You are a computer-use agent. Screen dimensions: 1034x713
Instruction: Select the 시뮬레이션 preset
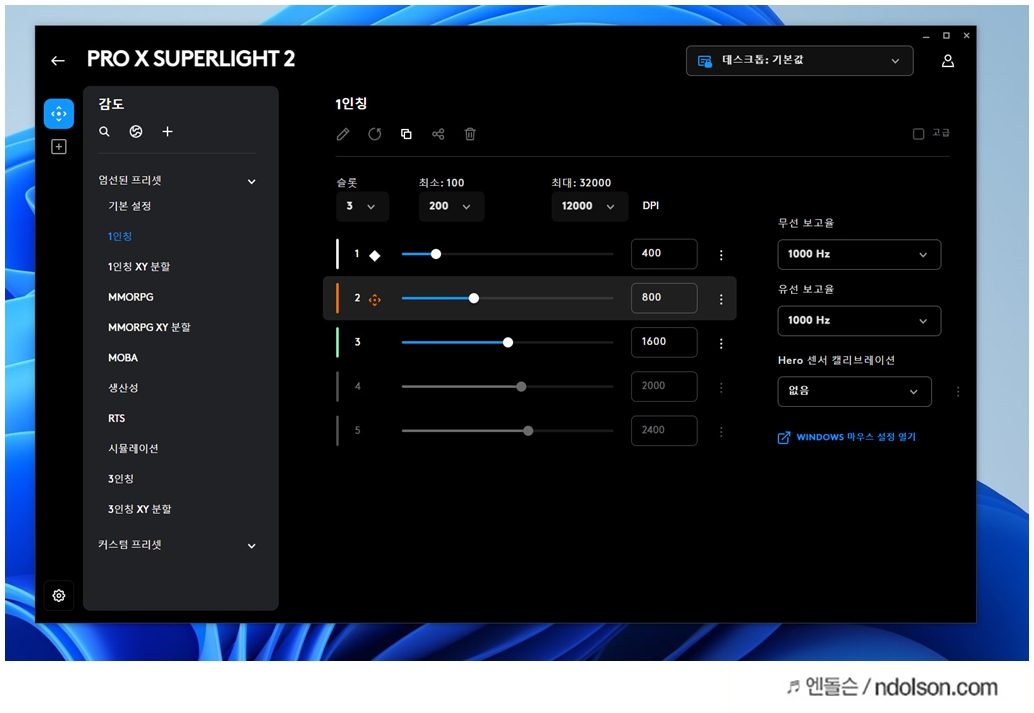click(133, 449)
